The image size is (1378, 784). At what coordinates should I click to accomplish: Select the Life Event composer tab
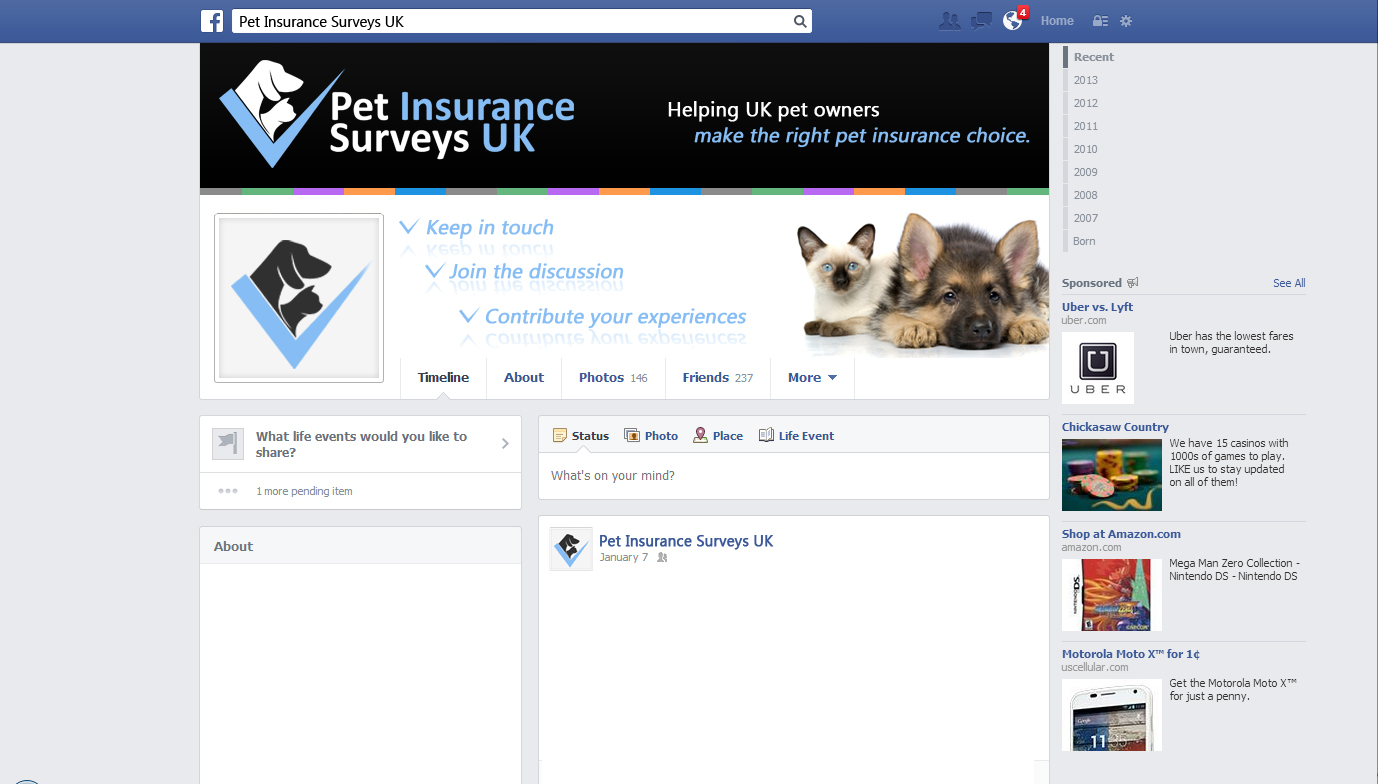pos(796,436)
